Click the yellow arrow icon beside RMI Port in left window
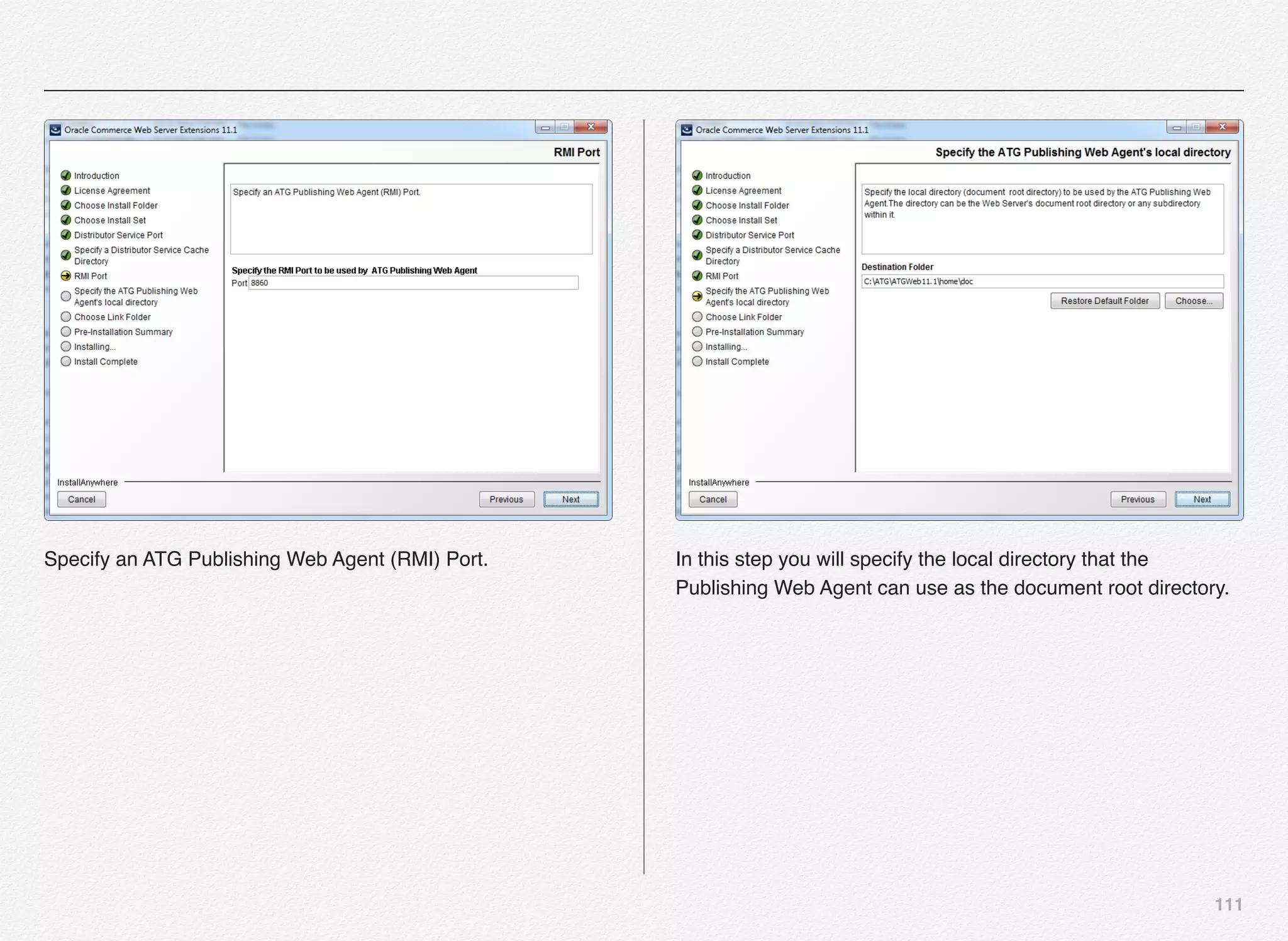Image resolution: width=1288 pixels, height=941 pixels. coord(65,276)
